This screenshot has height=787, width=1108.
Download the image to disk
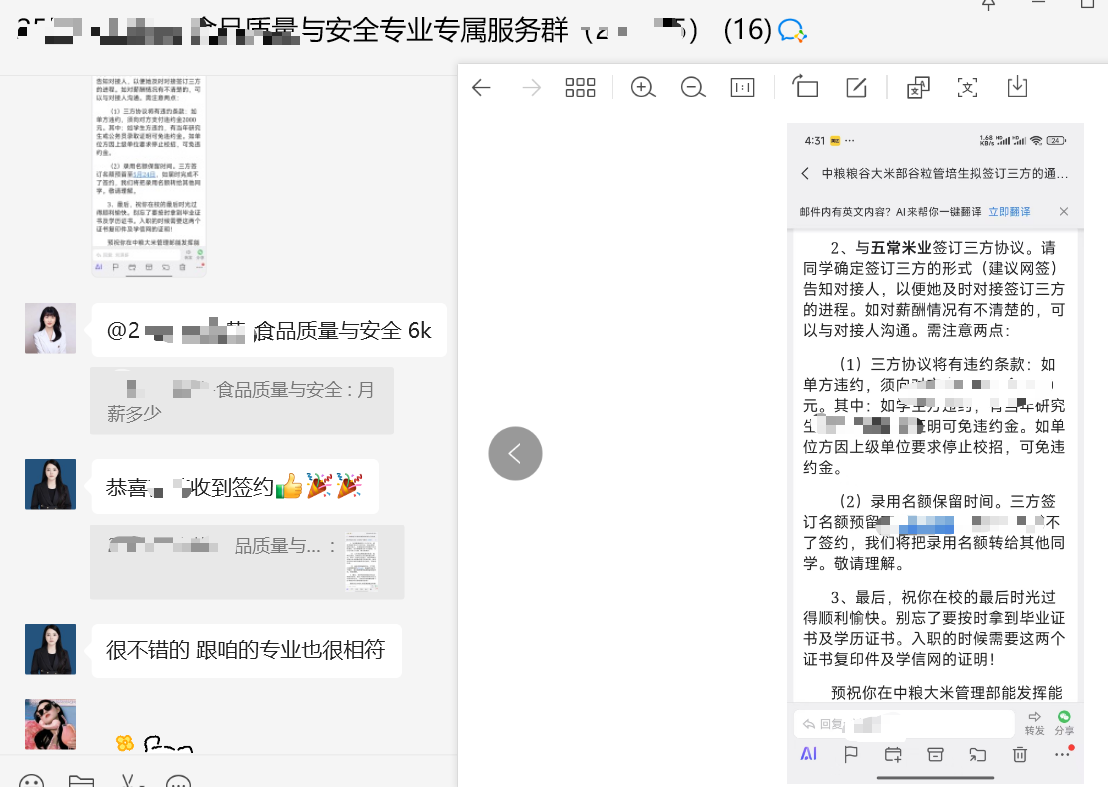[x=1017, y=87]
